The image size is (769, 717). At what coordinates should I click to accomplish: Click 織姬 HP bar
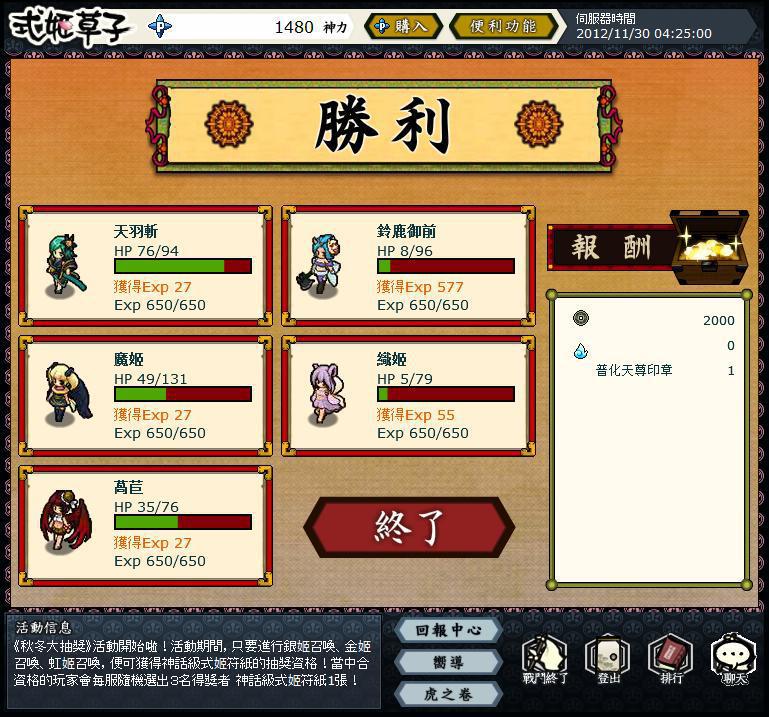[x=446, y=394]
